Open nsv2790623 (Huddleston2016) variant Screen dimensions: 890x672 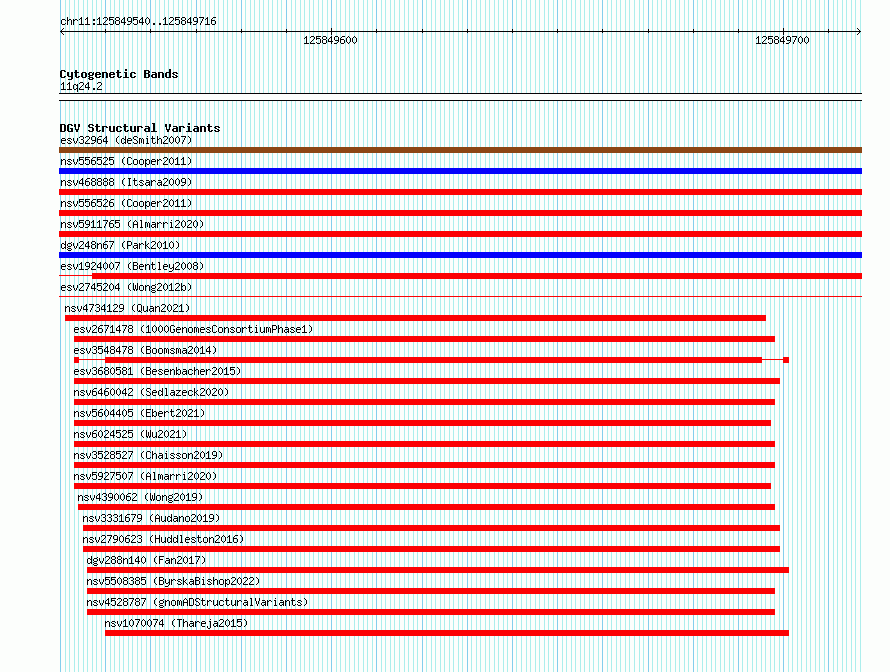tap(163, 539)
